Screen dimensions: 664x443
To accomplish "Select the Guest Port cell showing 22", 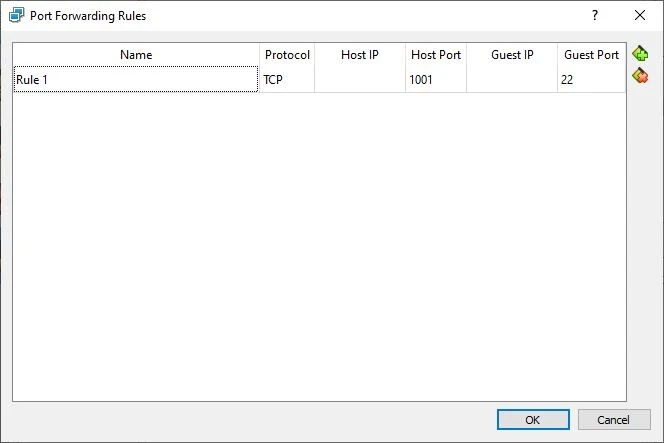I will 591,80.
